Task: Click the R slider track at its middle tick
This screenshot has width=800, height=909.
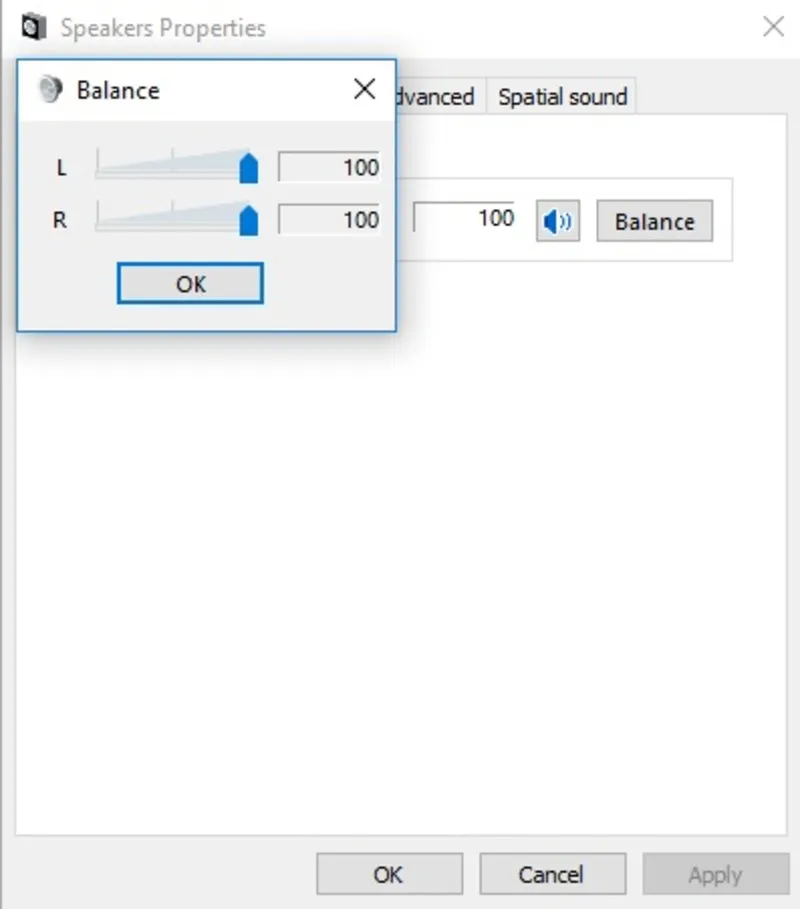Action: pos(173,217)
